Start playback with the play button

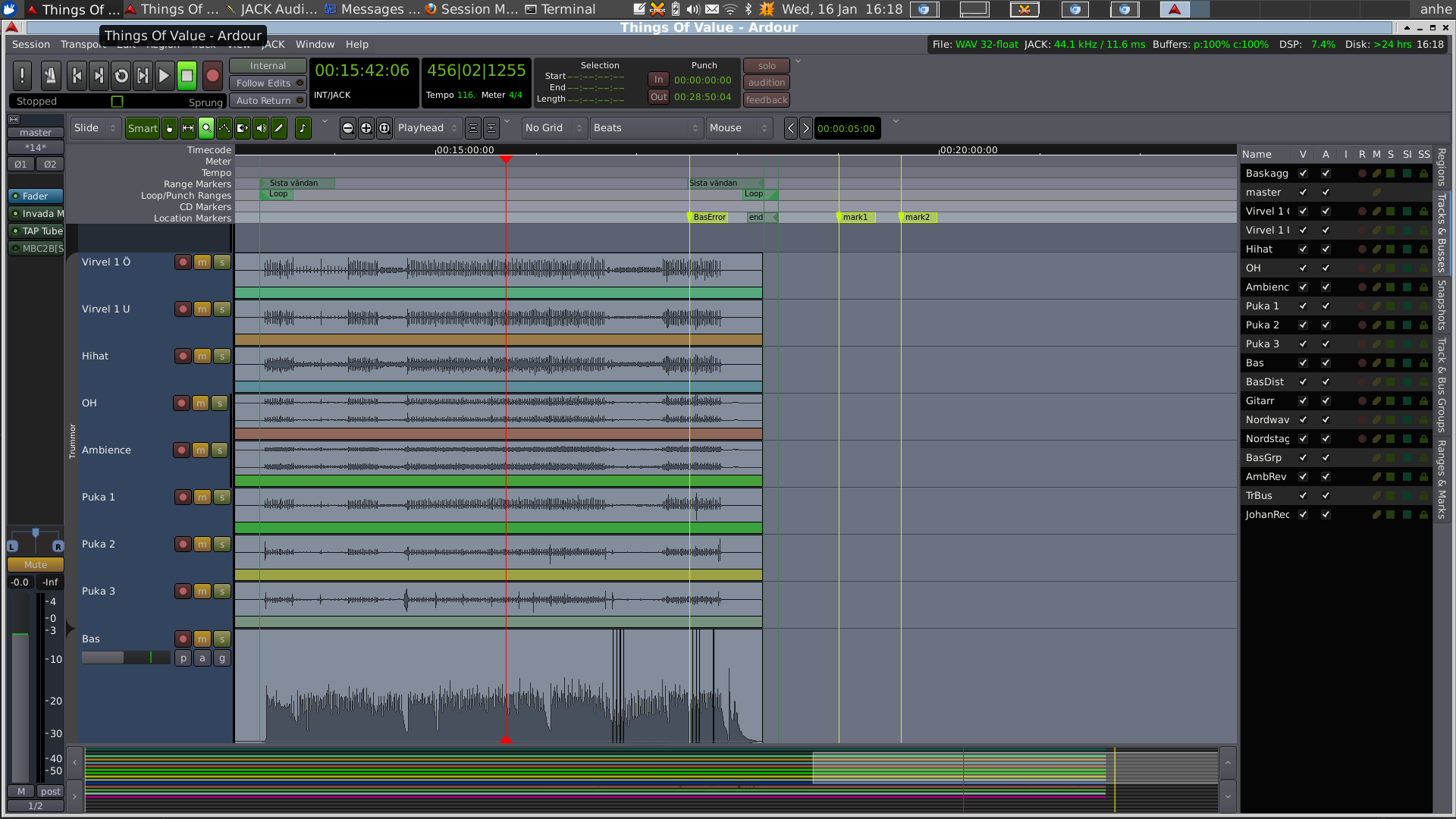point(164,76)
